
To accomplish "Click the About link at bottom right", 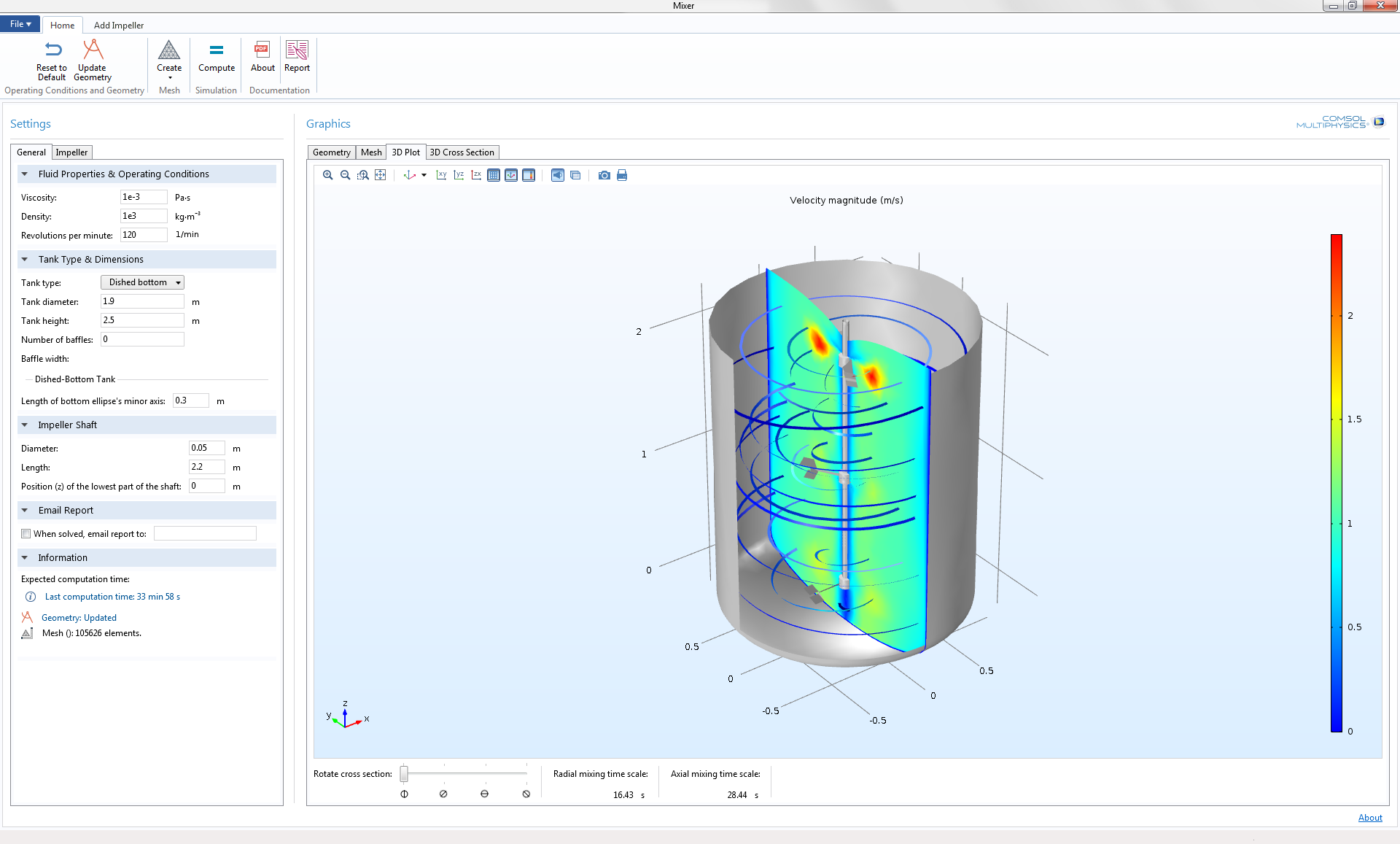I will point(1369,818).
